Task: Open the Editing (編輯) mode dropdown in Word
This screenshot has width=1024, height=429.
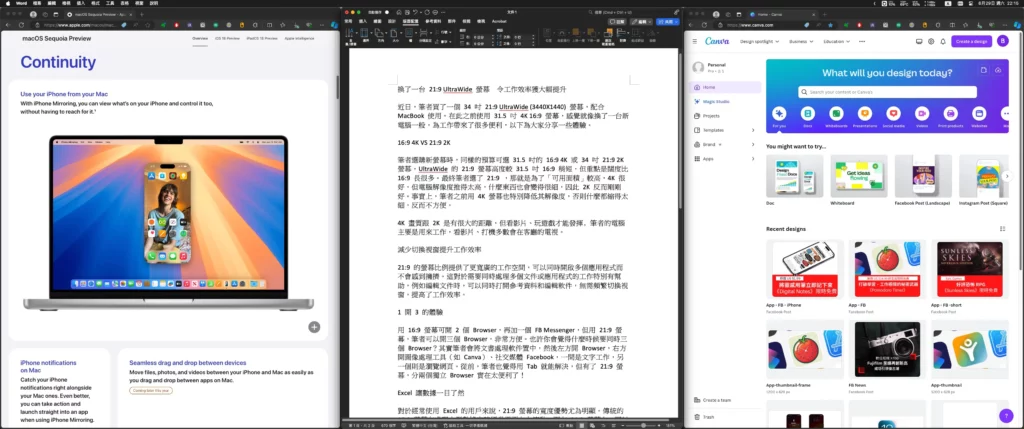Action: 641,22
